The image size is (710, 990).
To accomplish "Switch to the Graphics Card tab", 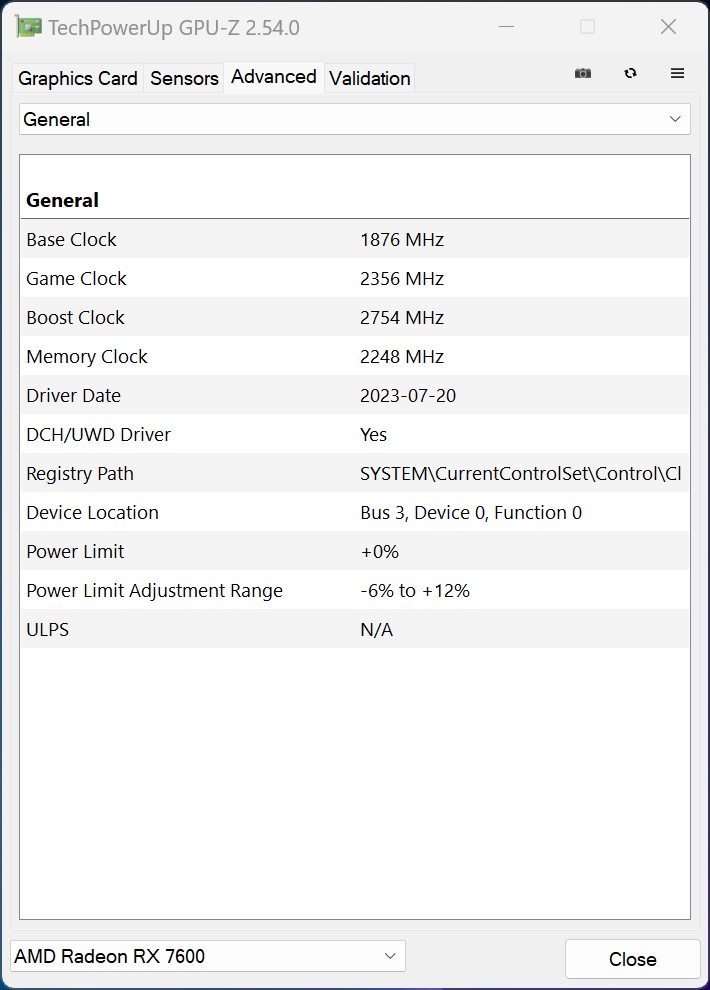I will (x=78, y=78).
